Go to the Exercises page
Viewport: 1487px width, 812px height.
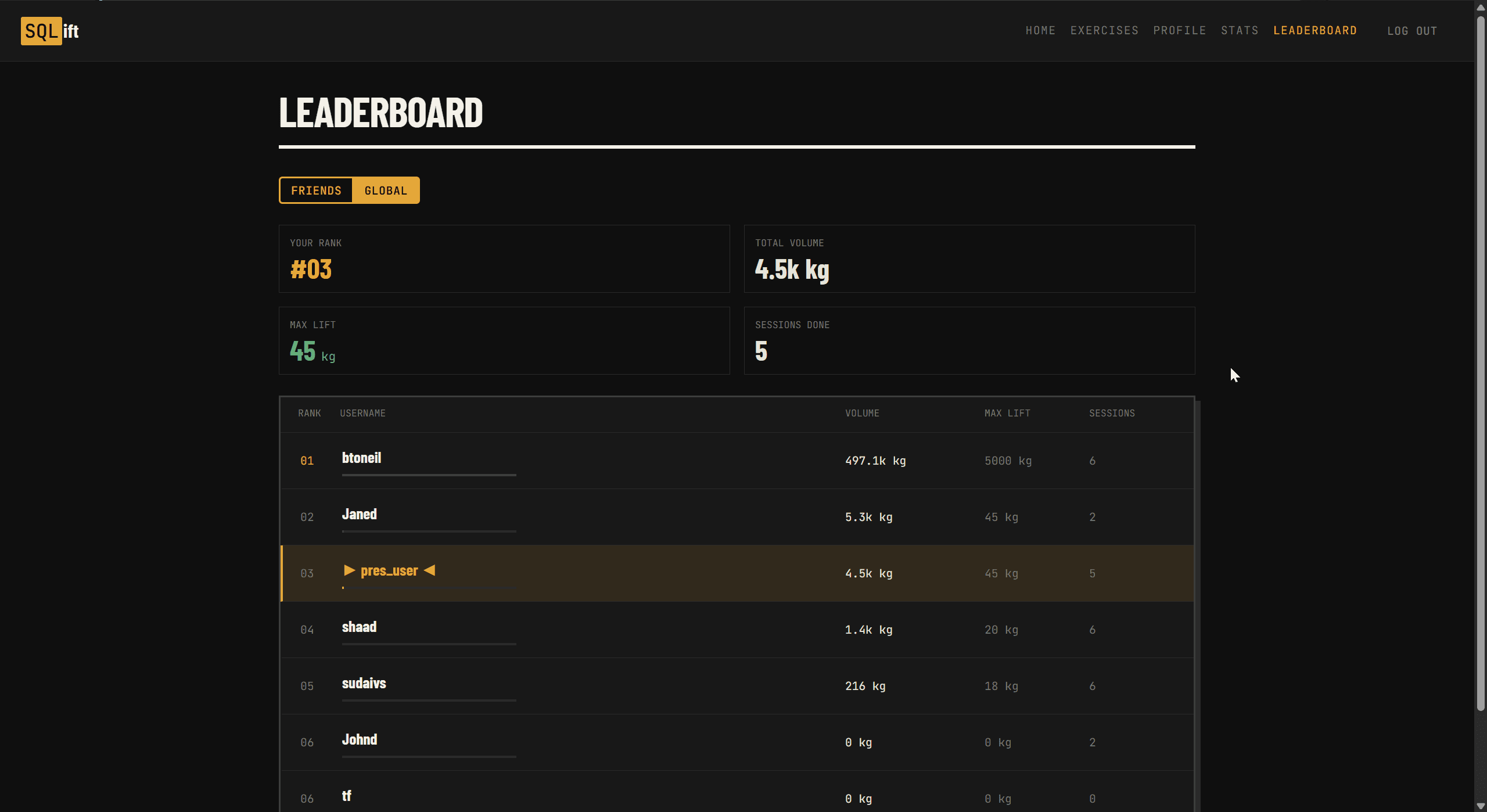1104,30
